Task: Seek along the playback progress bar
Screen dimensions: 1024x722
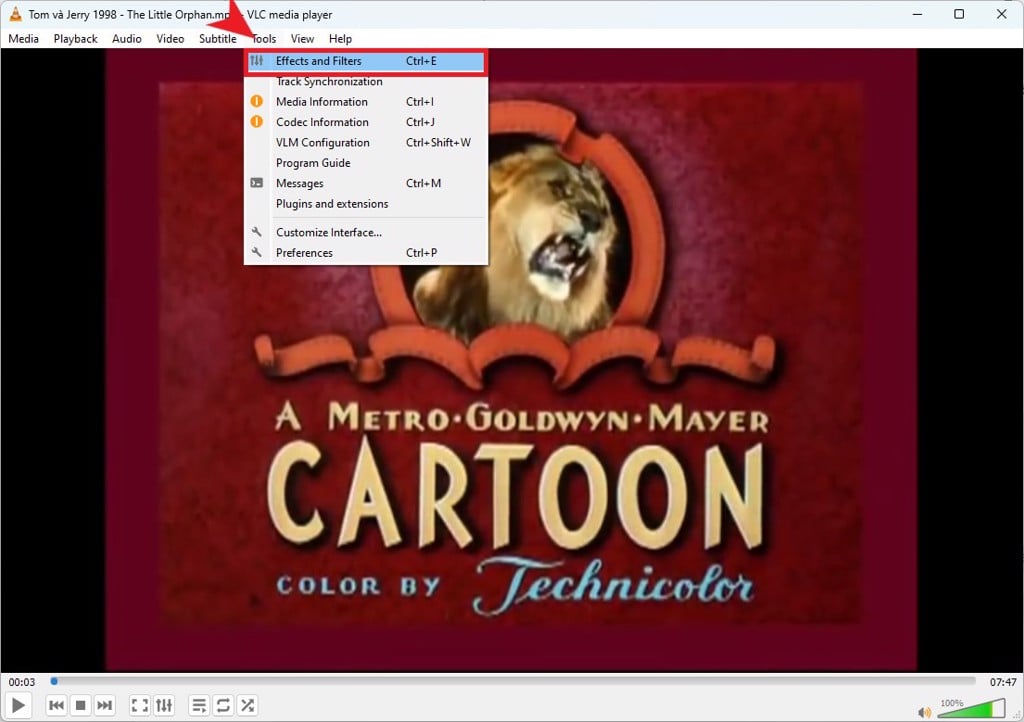Action: coord(513,681)
